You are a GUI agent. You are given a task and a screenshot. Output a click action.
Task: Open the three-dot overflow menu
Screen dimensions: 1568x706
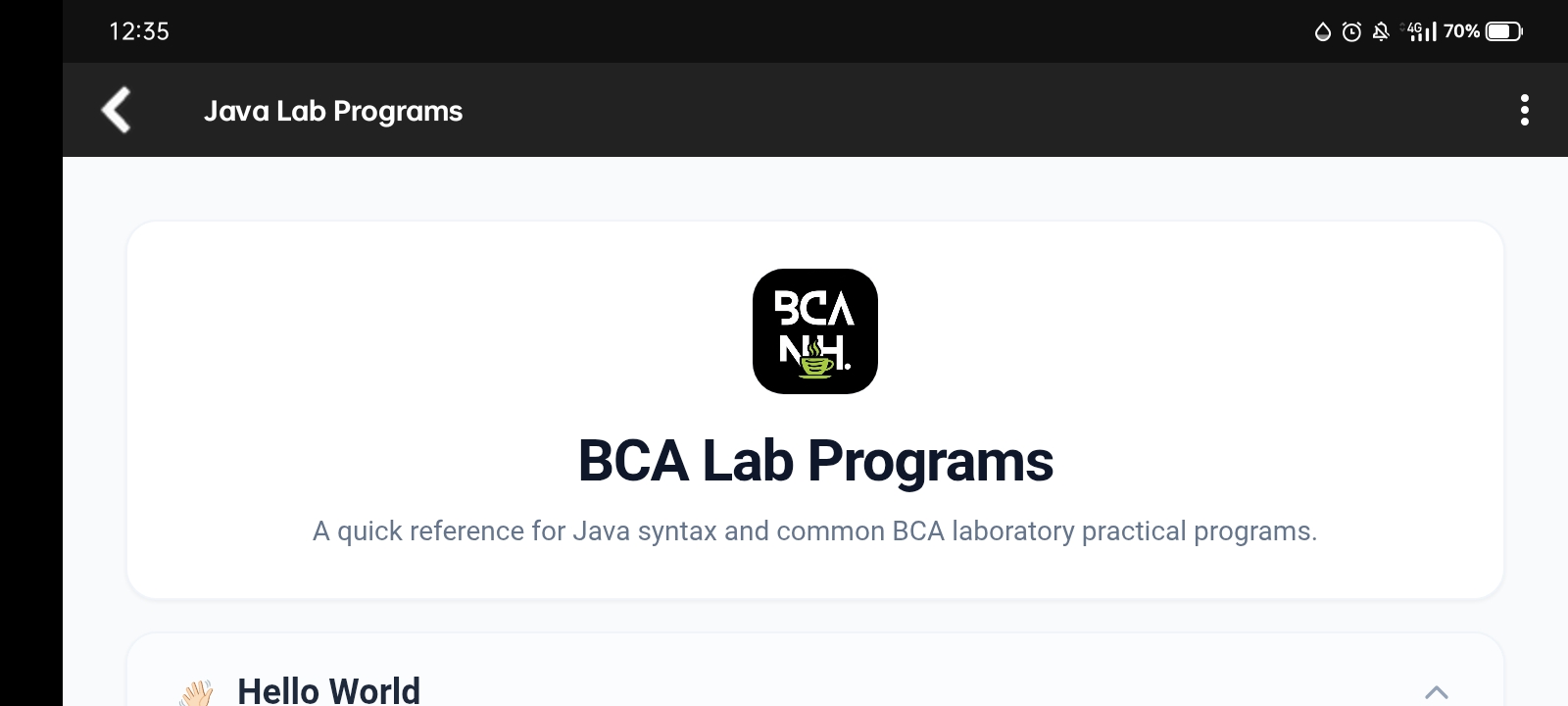pos(1524,110)
